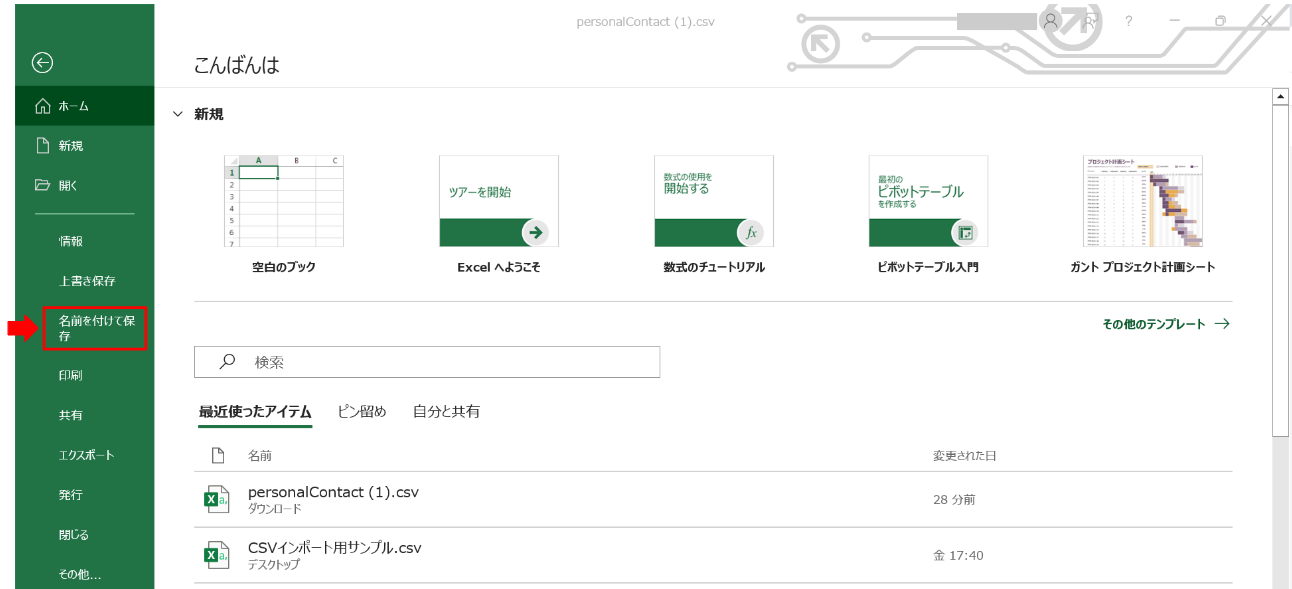The height and width of the screenshot is (589, 1292).
Task: Click the back arrow circle icon
Action: point(42,63)
